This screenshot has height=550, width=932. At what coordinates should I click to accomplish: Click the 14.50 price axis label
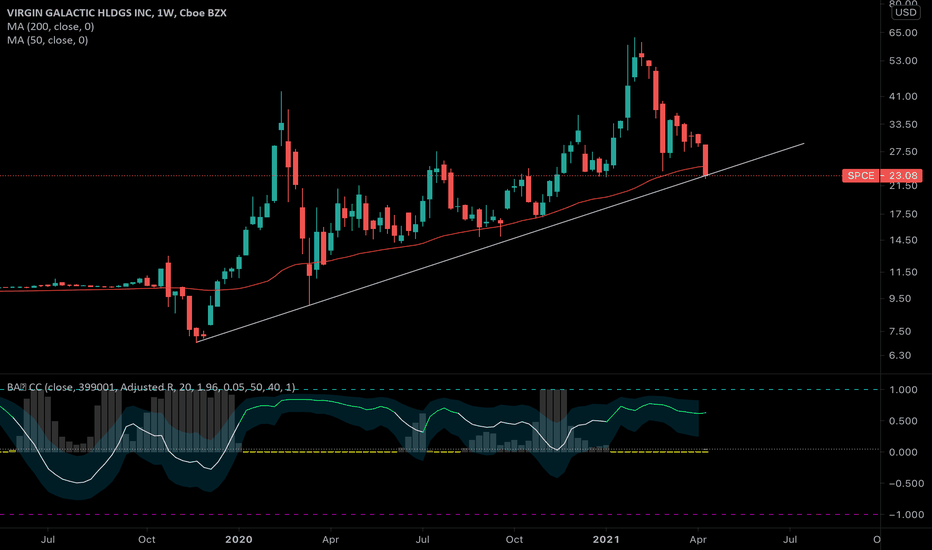pos(903,240)
